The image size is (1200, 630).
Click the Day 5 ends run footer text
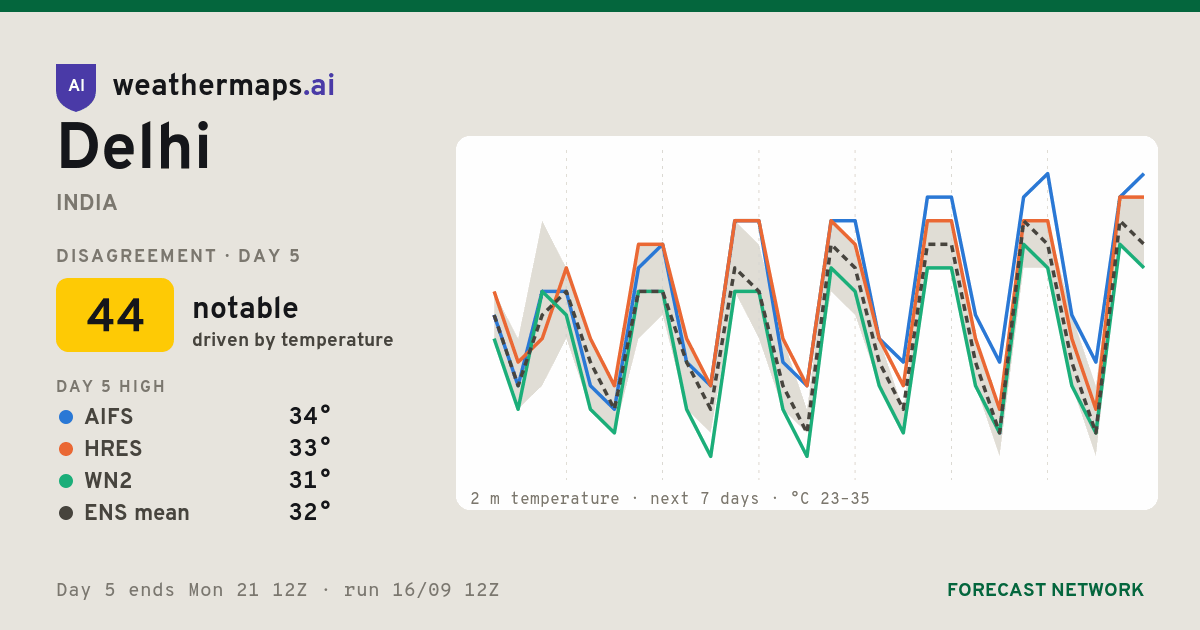(x=278, y=590)
